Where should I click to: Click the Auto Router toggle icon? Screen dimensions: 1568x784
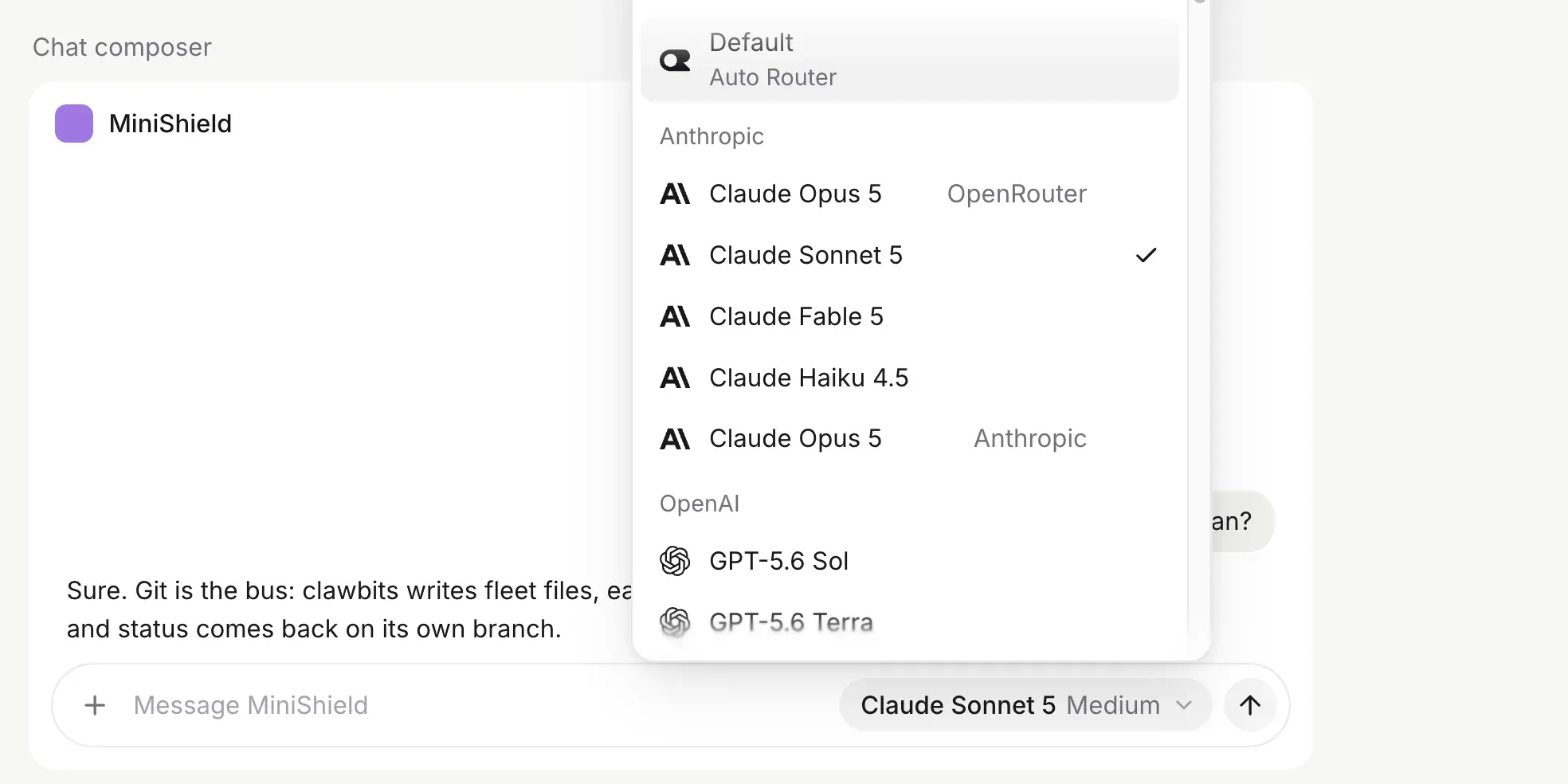[675, 61]
